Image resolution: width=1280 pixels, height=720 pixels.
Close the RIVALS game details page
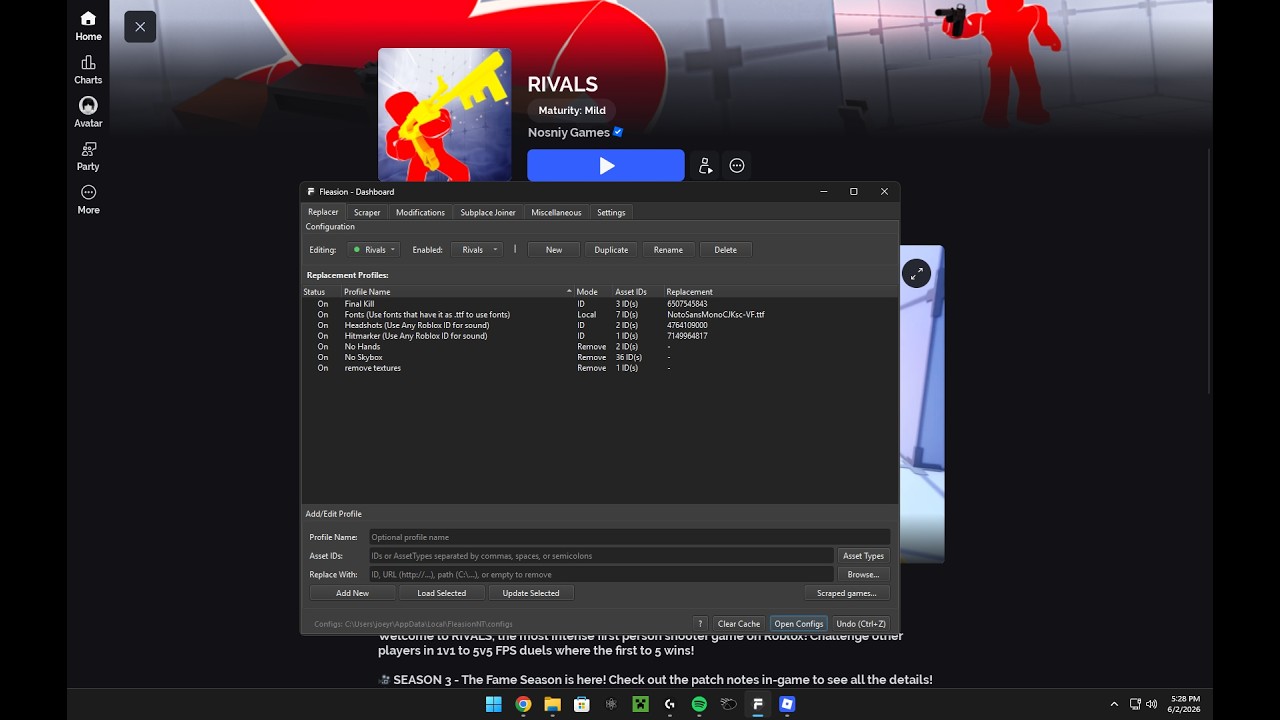coord(140,27)
